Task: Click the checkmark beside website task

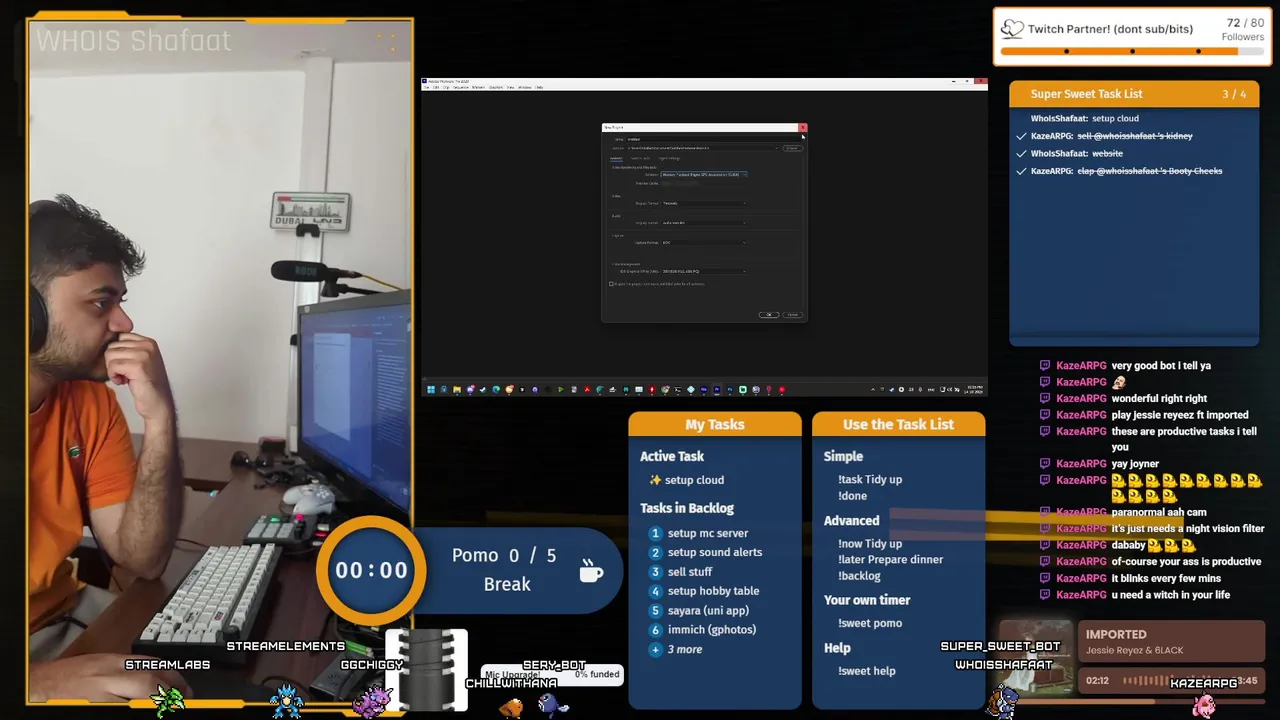Action: 1021,154
